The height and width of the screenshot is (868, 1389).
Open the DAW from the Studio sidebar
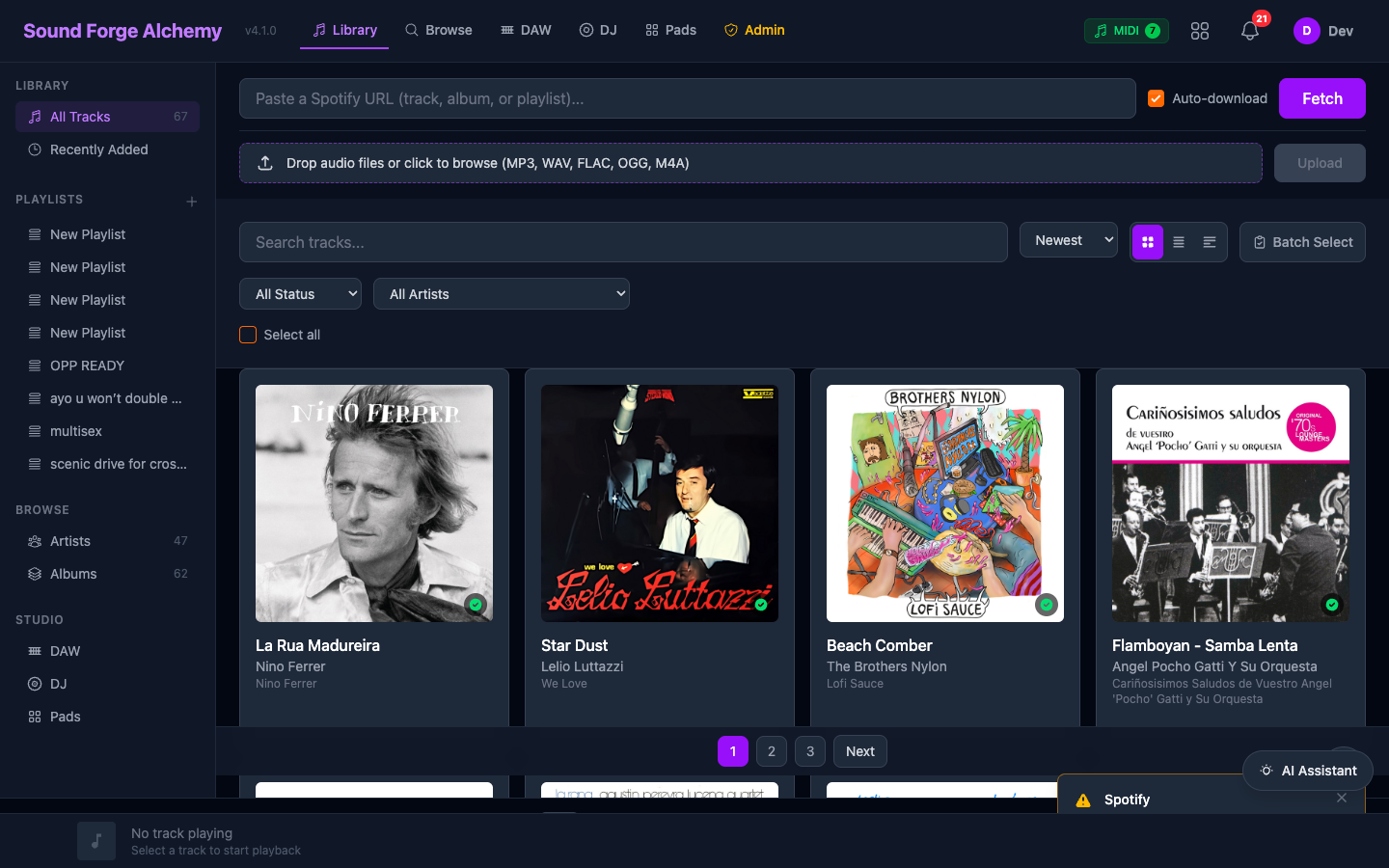pos(63,651)
